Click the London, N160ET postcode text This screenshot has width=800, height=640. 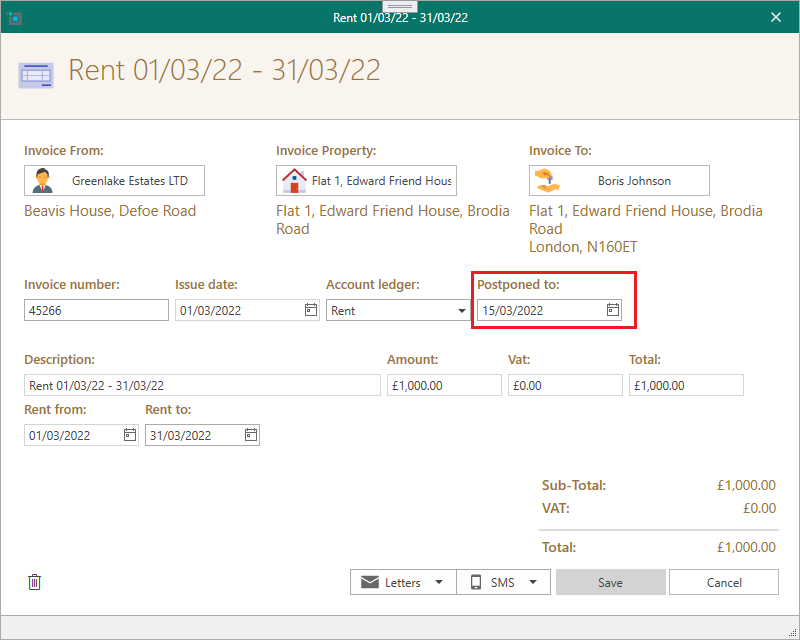583,247
